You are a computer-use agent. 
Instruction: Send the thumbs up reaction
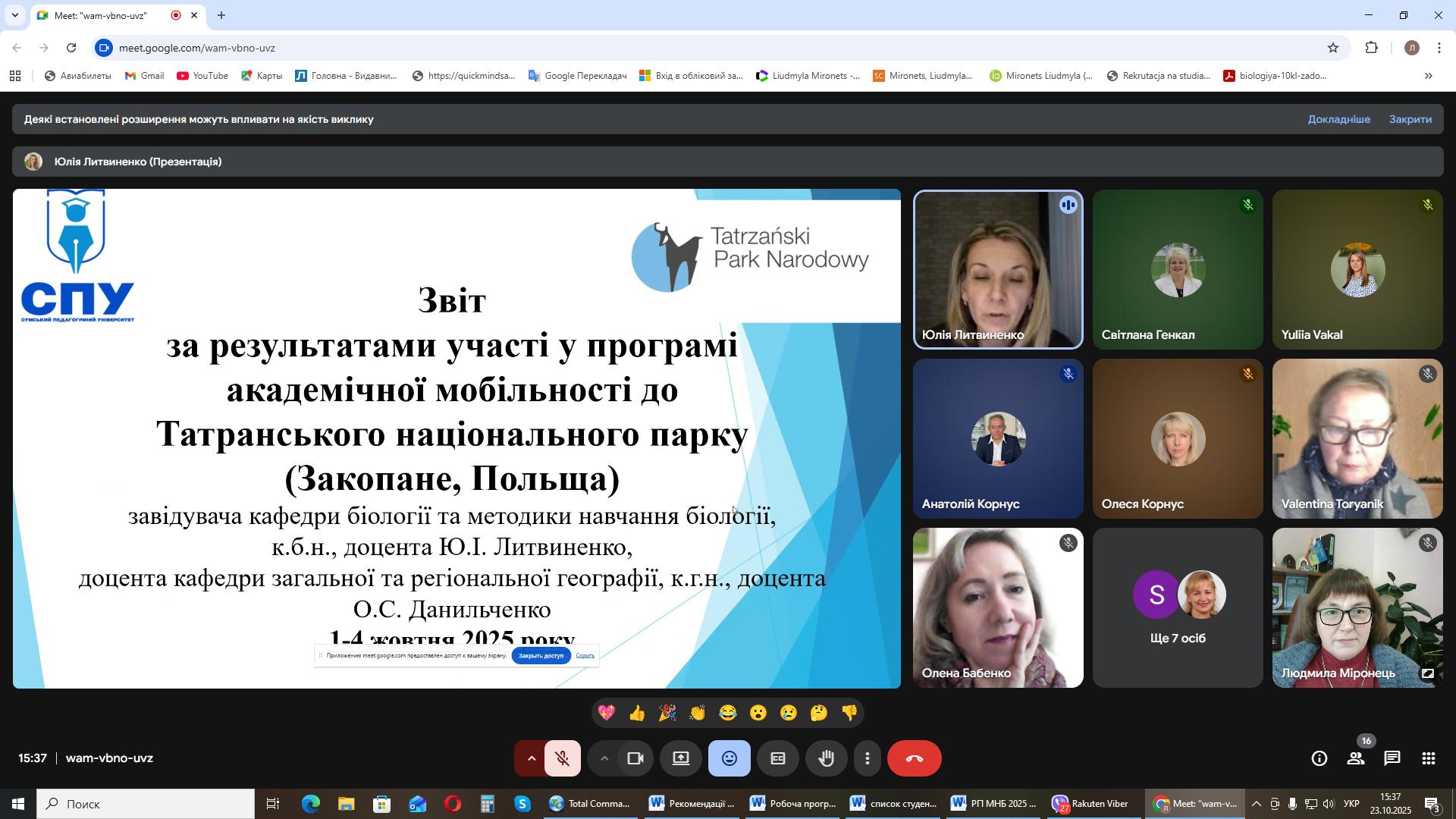[x=637, y=714]
